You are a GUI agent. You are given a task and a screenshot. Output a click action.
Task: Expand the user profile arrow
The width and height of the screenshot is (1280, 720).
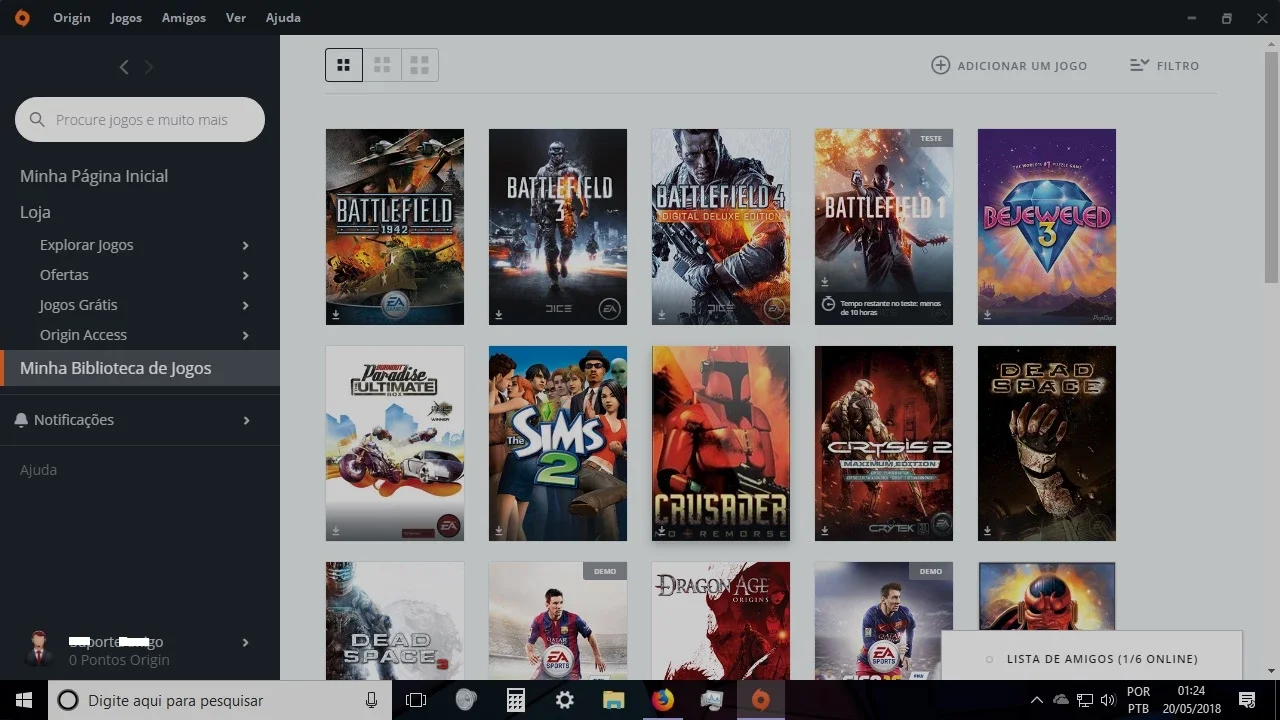(x=245, y=642)
